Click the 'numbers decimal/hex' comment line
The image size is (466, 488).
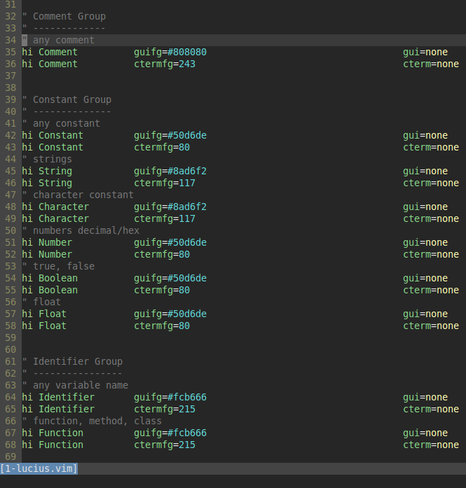point(81,231)
